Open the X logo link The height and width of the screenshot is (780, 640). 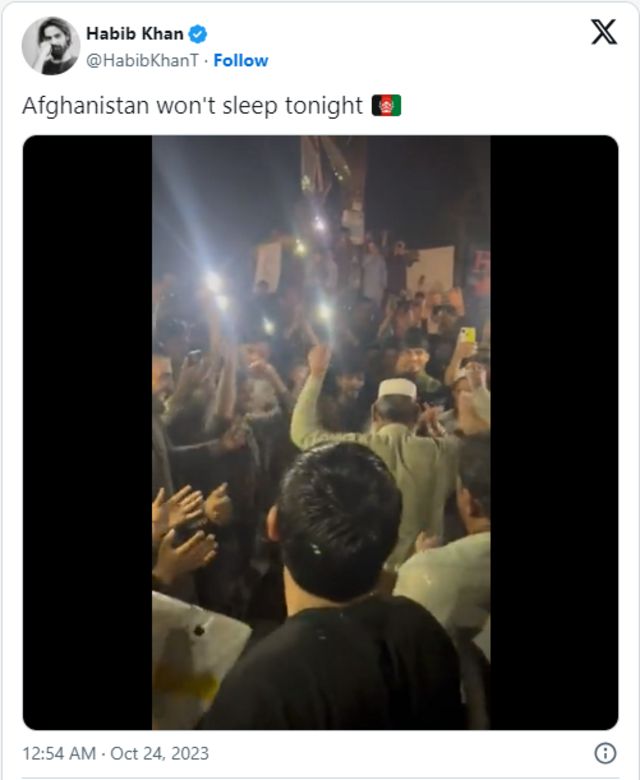pyautogui.click(x=604, y=32)
